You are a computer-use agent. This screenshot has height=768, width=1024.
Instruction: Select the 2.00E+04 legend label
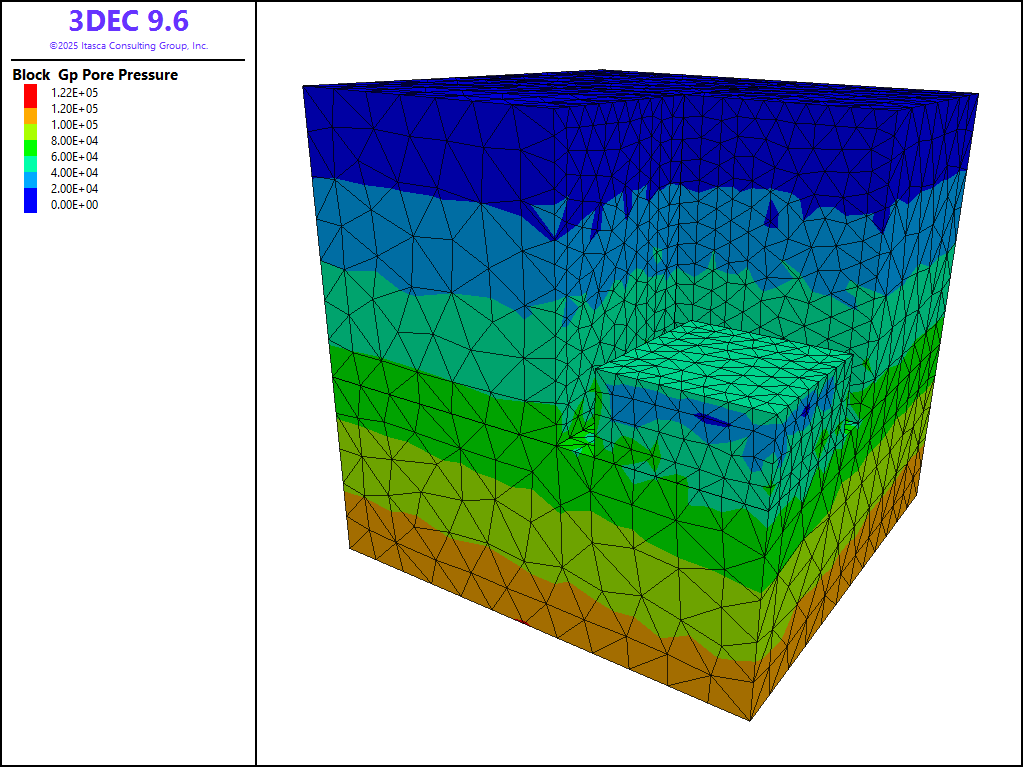click(x=74, y=189)
